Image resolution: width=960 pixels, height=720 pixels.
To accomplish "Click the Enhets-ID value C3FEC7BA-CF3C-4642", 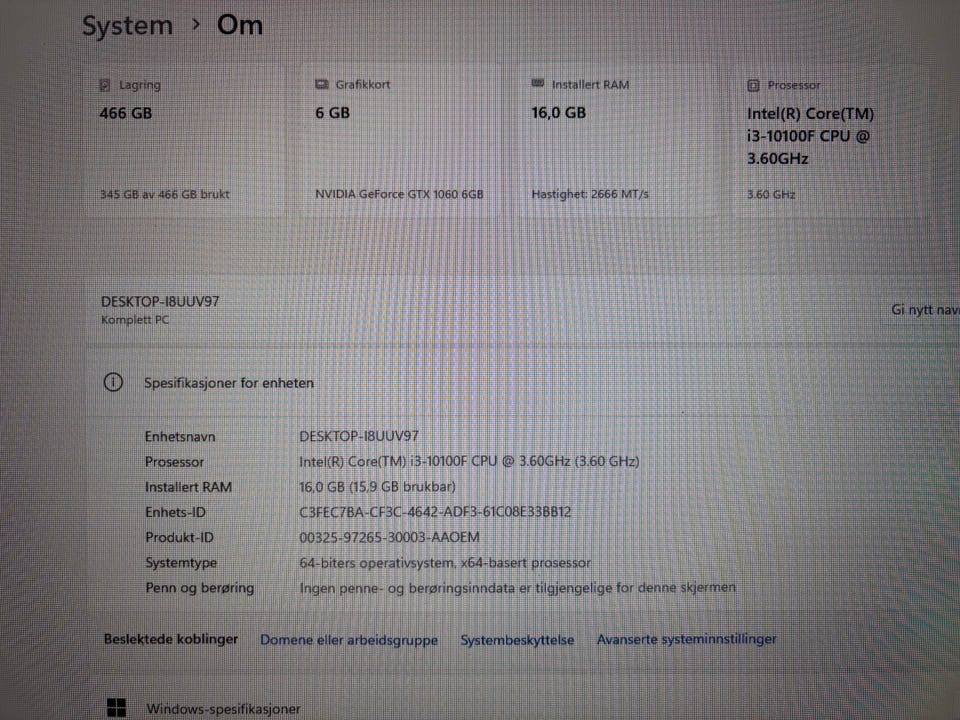I will coord(435,512).
